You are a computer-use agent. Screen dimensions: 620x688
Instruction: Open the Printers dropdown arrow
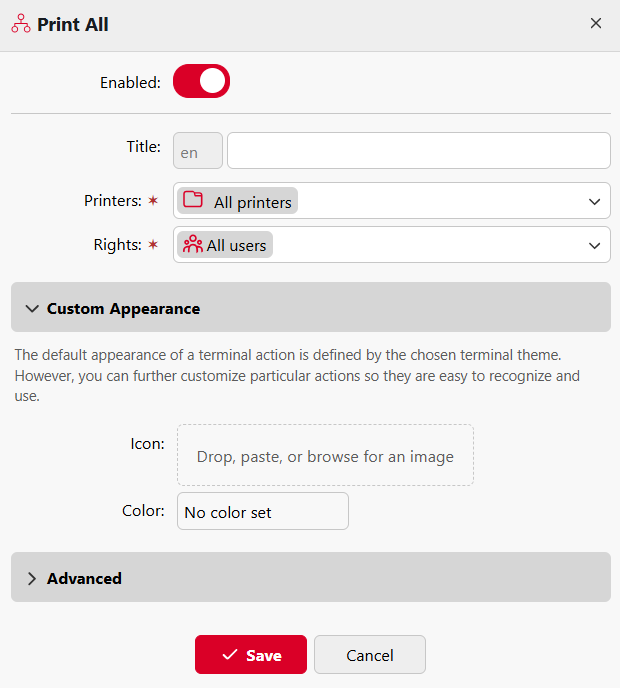tap(595, 201)
